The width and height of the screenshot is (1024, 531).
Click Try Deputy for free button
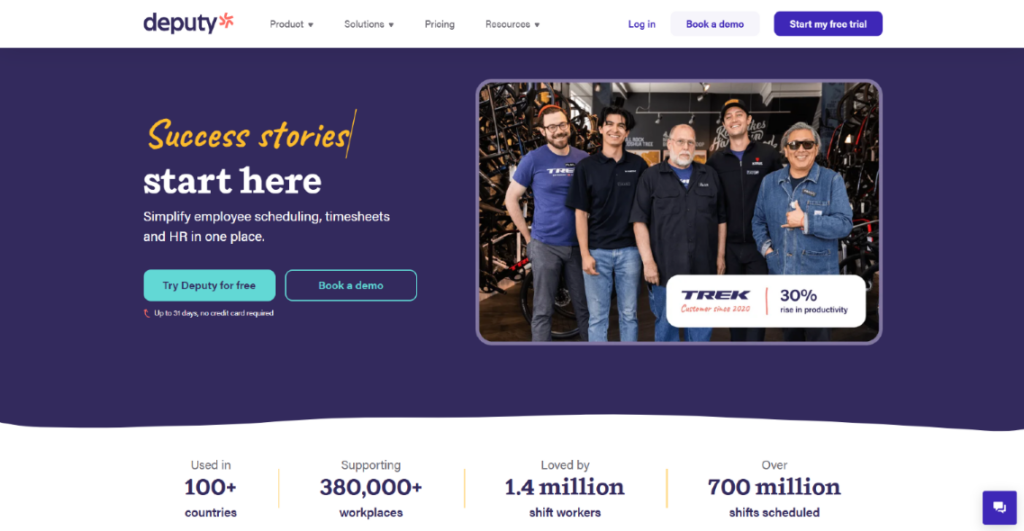(209, 285)
